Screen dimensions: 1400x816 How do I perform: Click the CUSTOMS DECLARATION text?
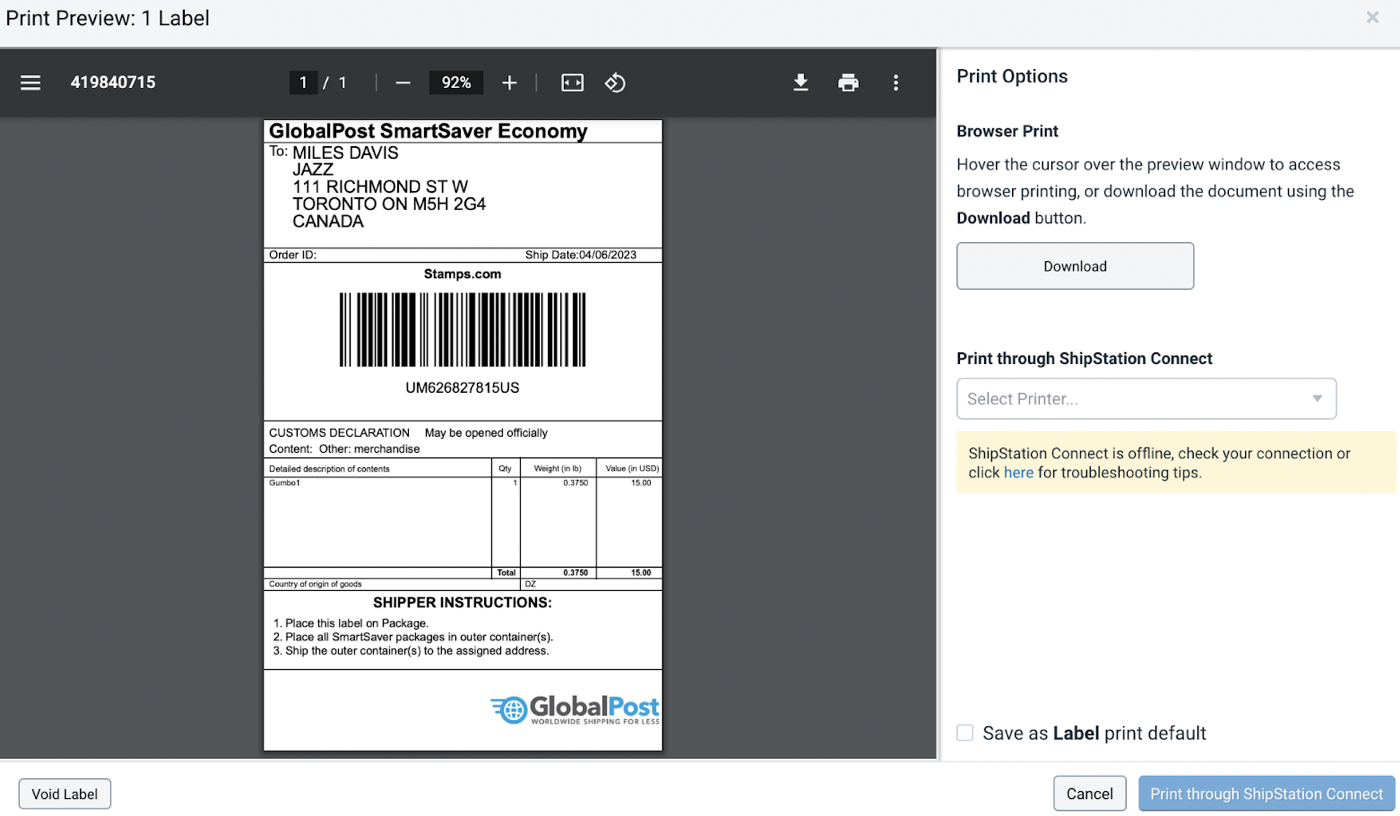(x=339, y=433)
